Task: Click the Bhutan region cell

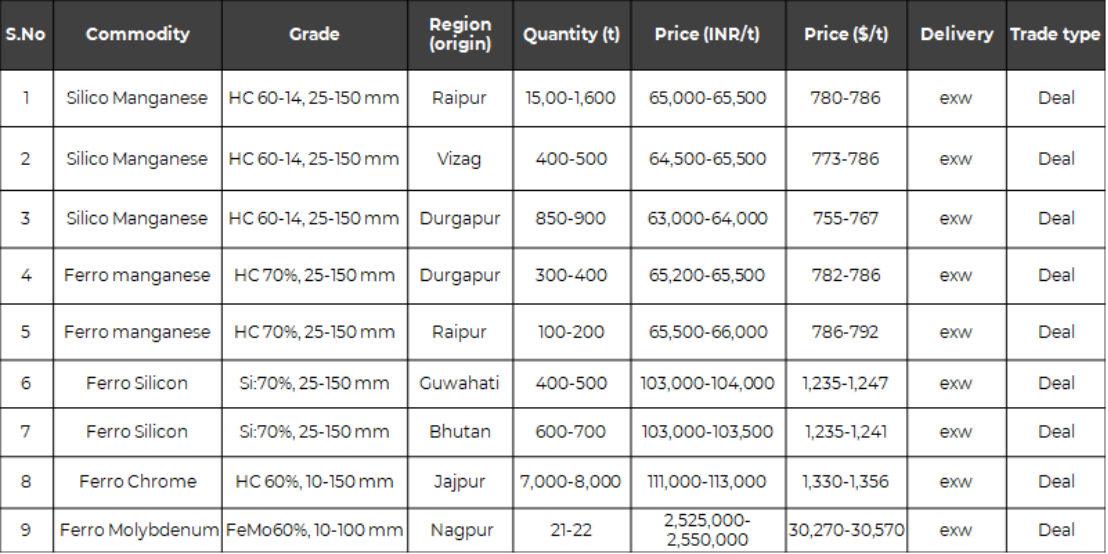Action: 459,432
